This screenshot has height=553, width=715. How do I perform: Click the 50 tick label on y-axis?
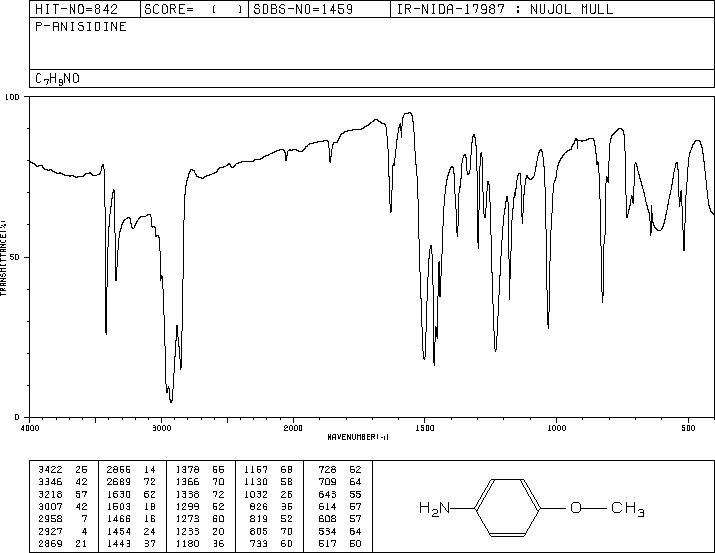pos(15,257)
